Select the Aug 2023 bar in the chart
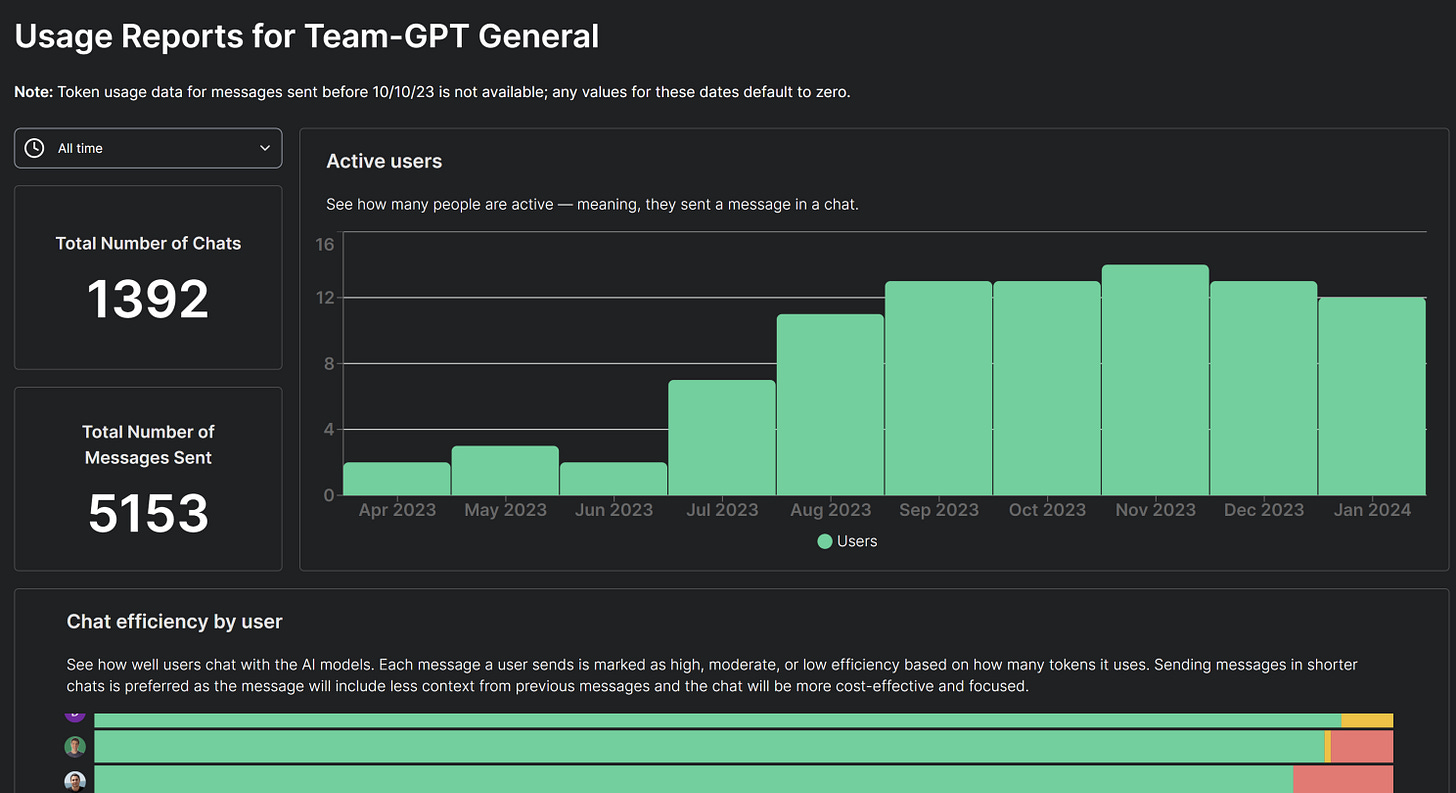Viewport: 1456px width, 793px height. (830, 405)
